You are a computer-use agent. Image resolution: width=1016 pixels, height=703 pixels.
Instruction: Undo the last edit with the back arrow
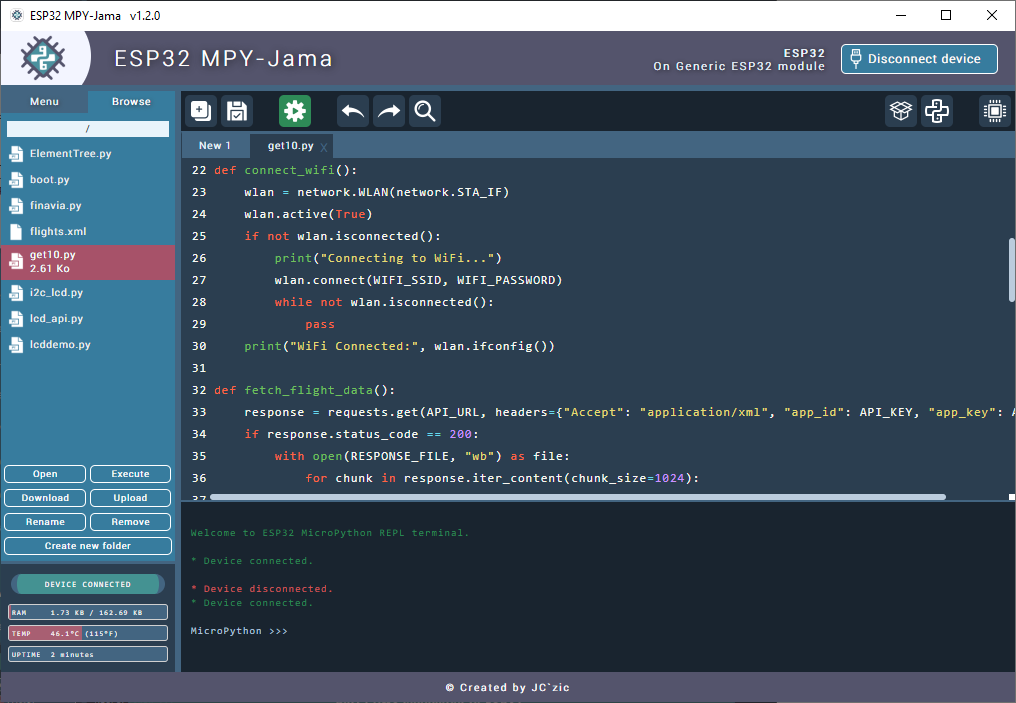[353, 111]
